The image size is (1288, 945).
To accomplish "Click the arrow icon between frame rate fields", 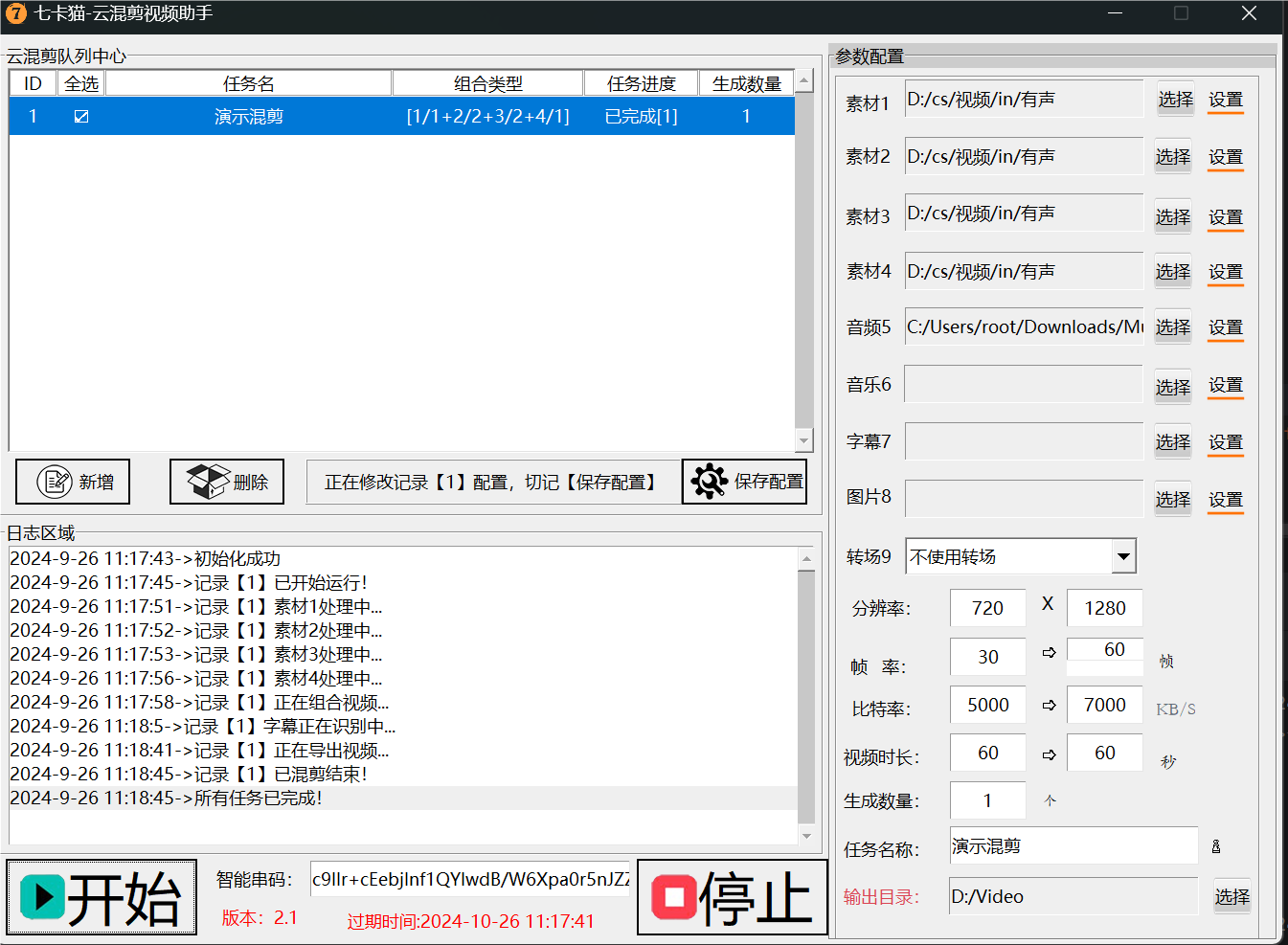I will point(1049,652).
